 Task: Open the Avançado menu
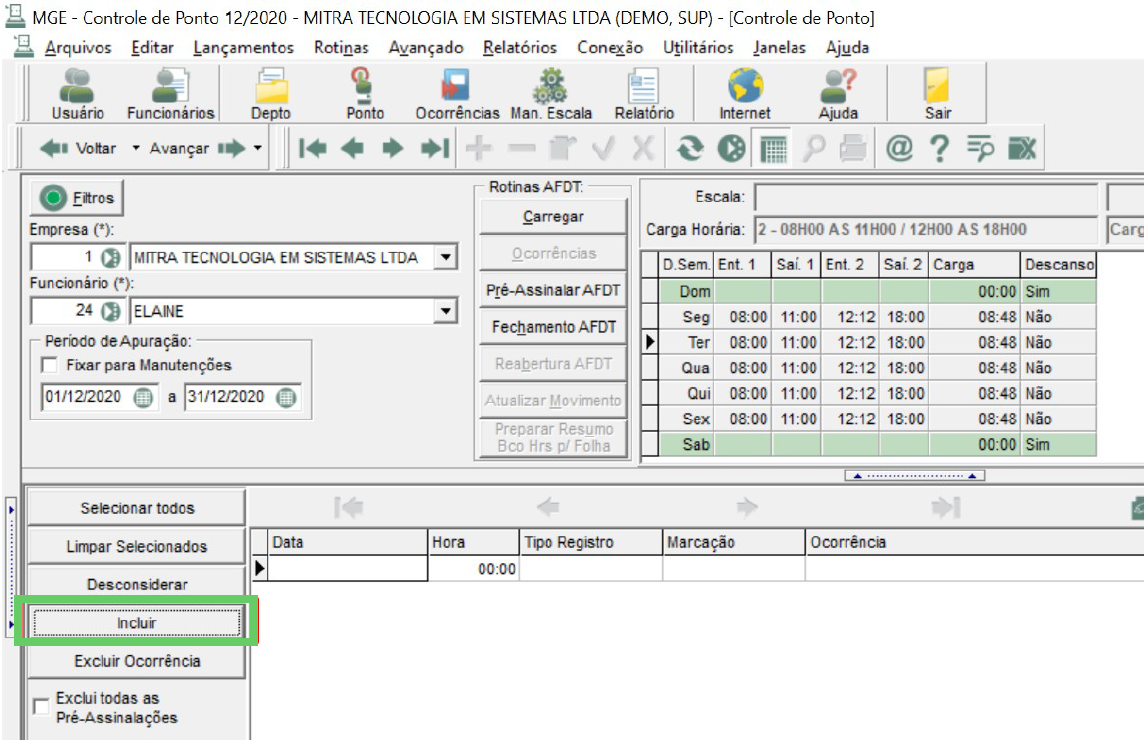(x=425, y=47)
